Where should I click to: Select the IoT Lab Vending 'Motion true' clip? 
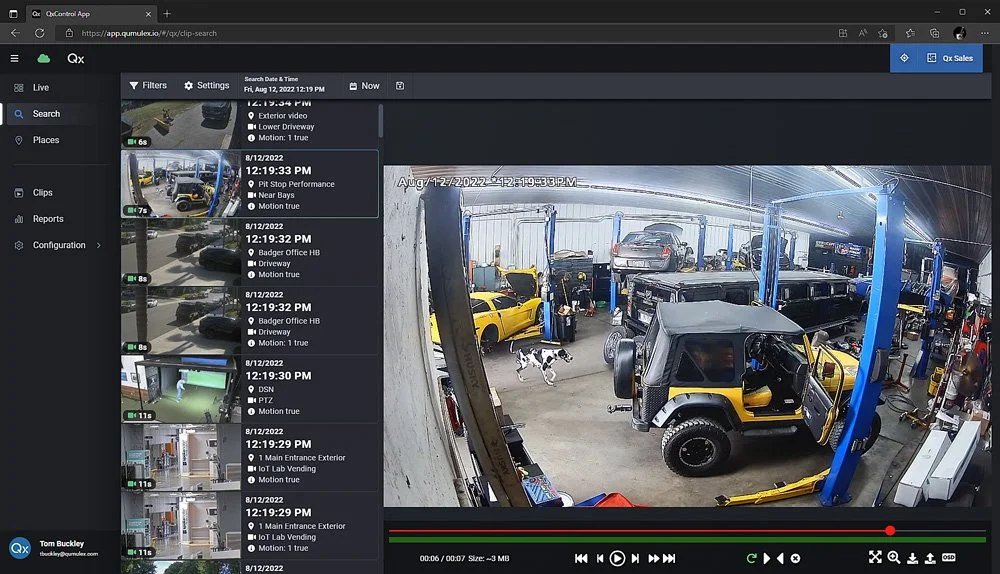coord(249,457)
